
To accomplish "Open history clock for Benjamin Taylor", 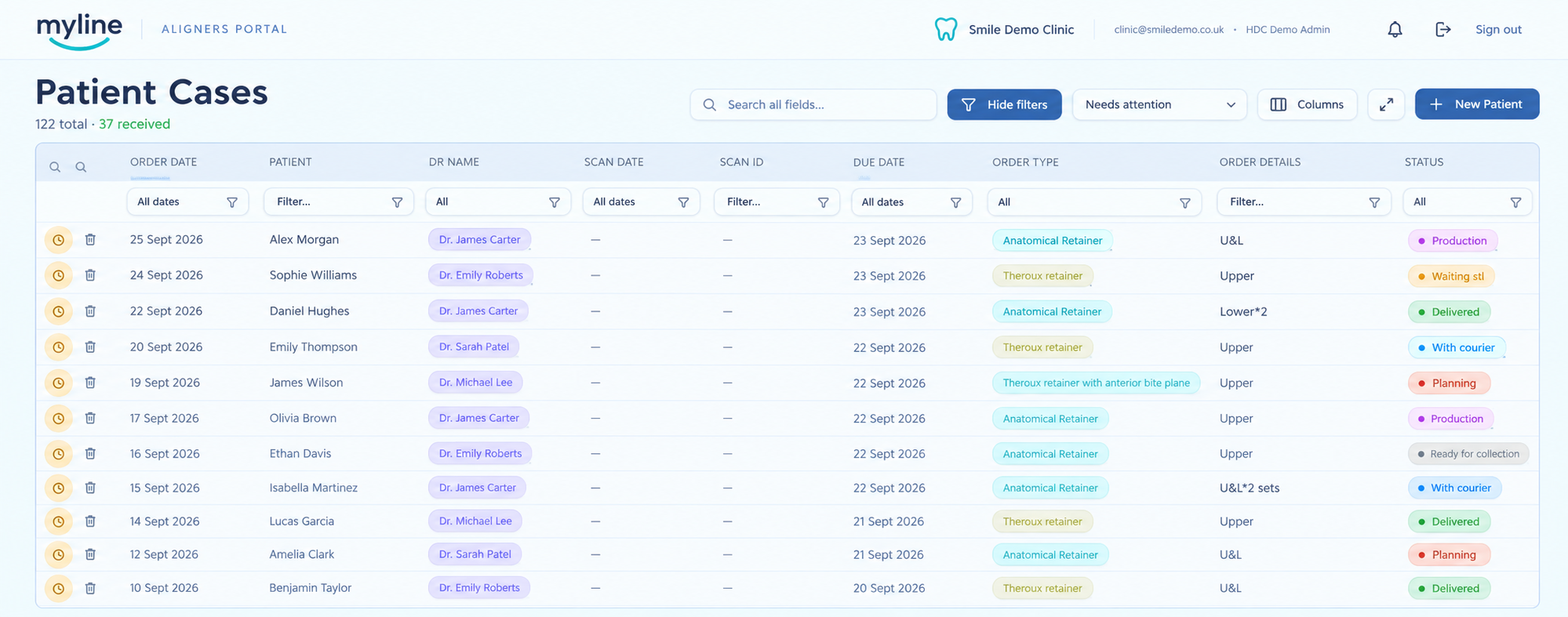I will coord(58,588).
